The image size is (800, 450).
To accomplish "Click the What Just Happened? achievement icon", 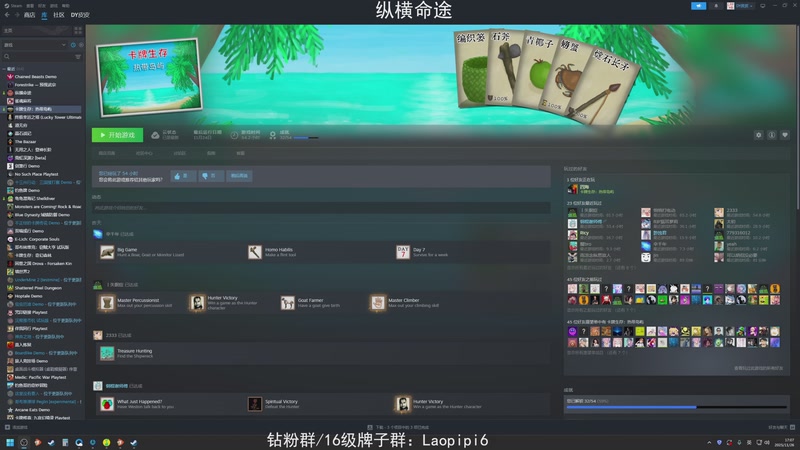I will 107,404.
